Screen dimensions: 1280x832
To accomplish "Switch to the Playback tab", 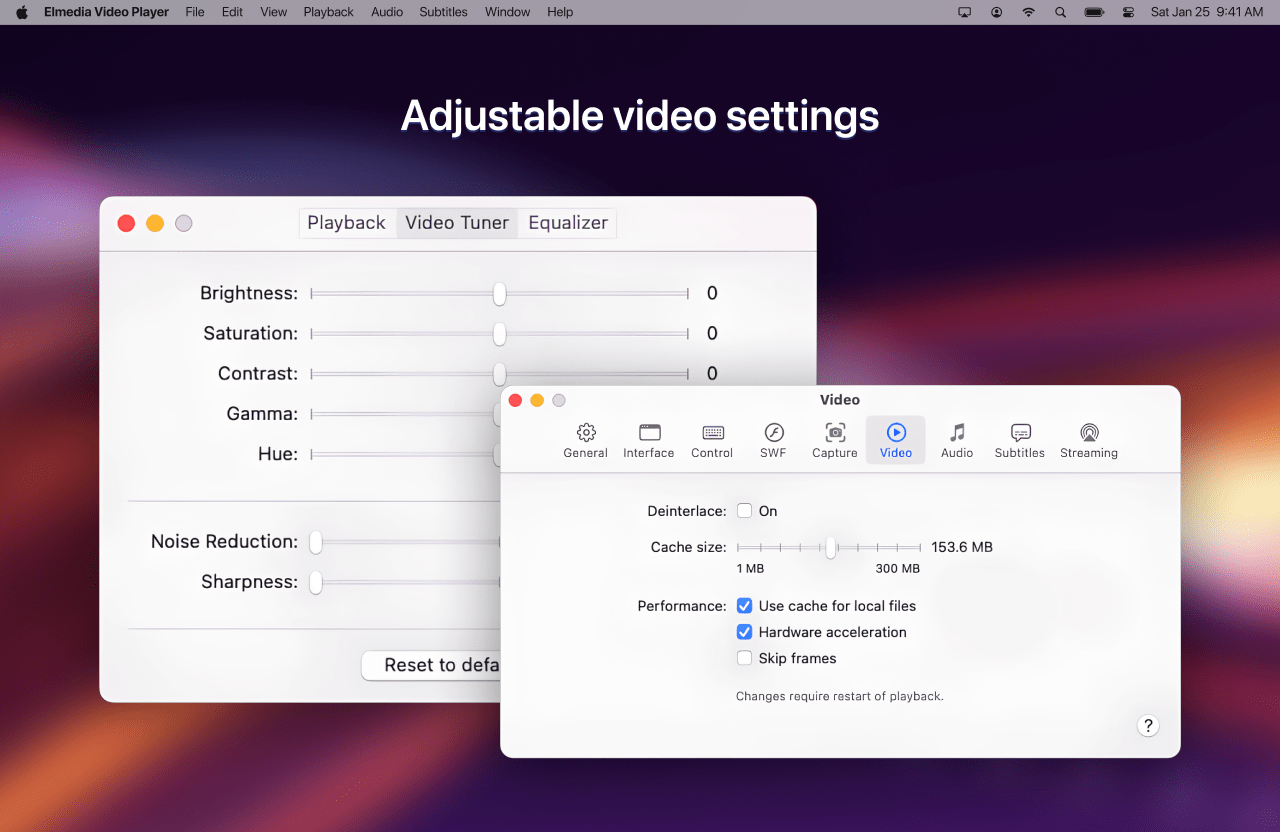I will tap(346, 223).
